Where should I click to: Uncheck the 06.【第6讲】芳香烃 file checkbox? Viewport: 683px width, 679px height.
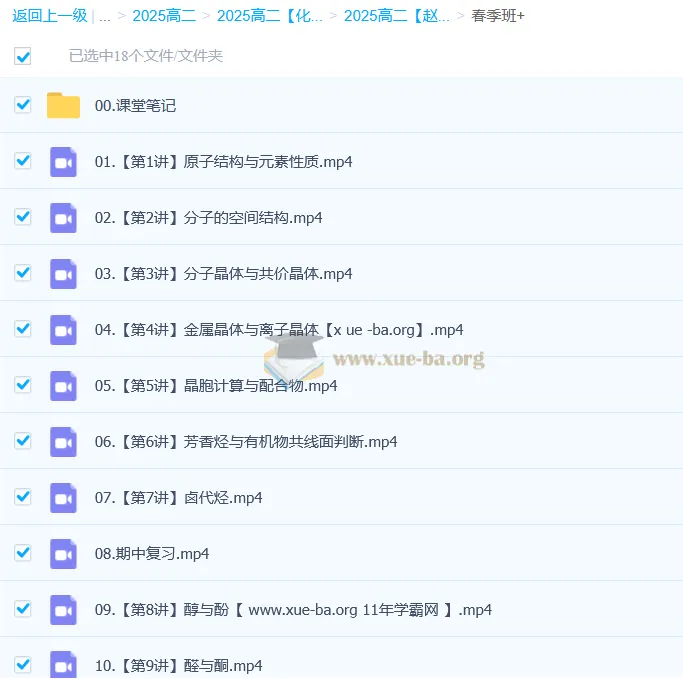[23, 440]
